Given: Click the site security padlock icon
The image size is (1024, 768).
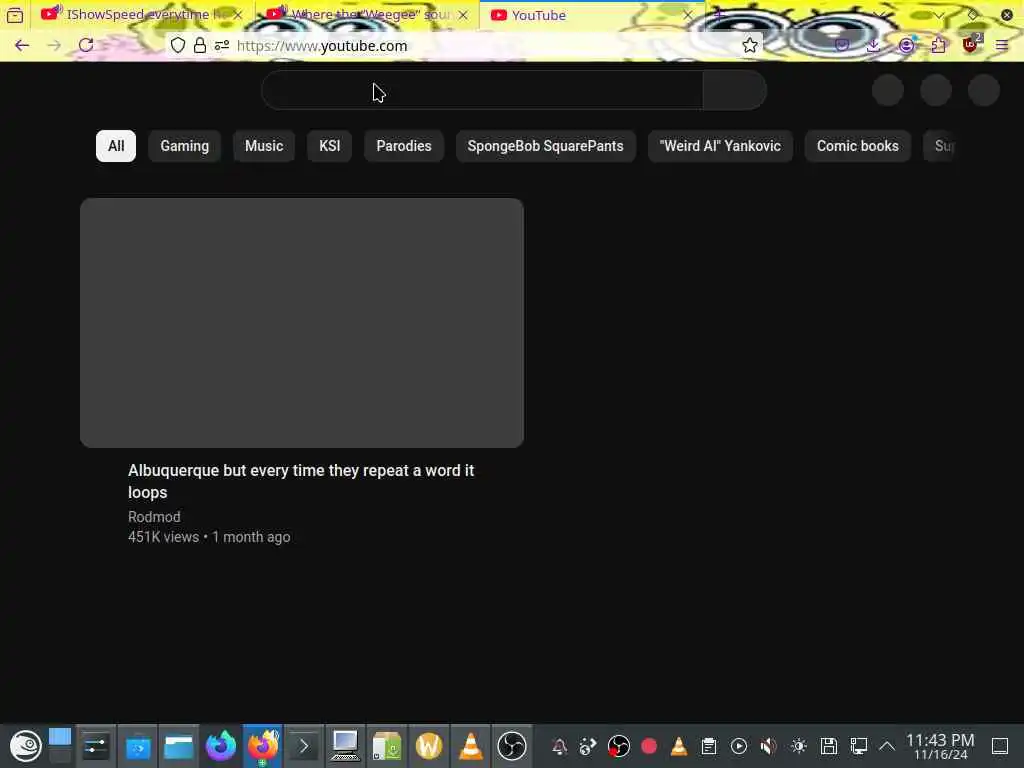Looking at the screenshot, I should (200, 45).
